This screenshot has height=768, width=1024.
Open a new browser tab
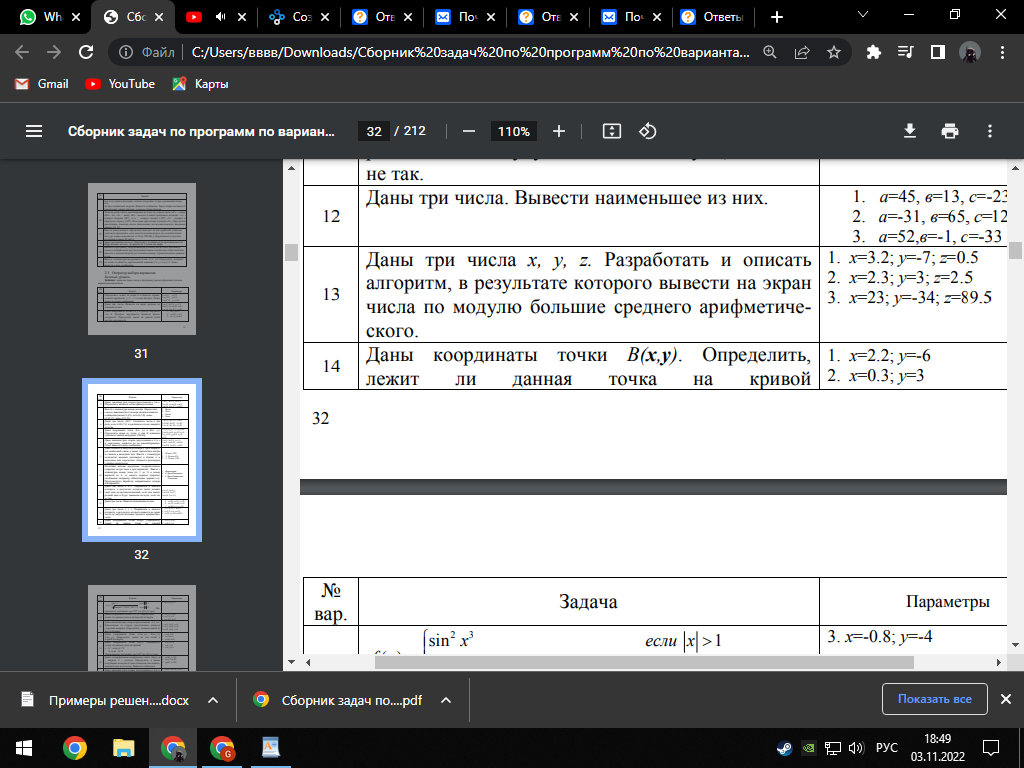coord(776,18)
